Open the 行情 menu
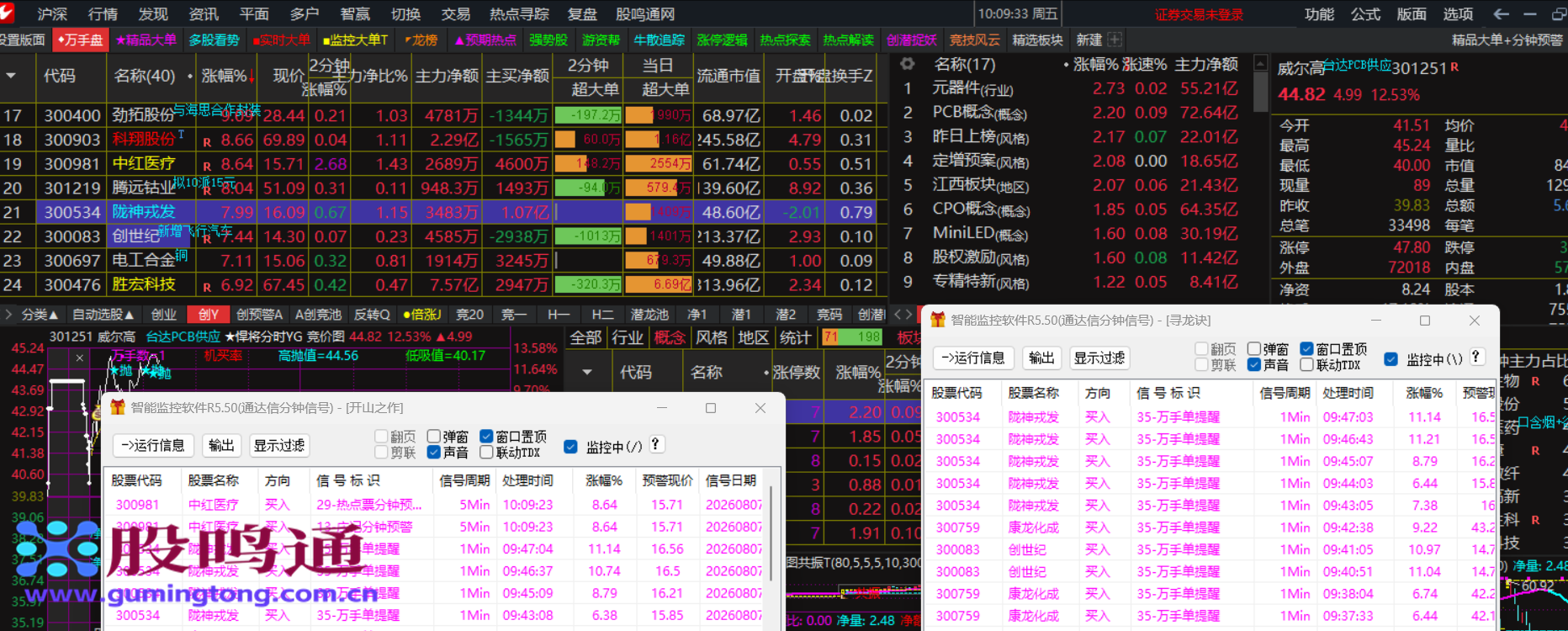The height and width of the screenshot is (631, 1568). [103, 14]
